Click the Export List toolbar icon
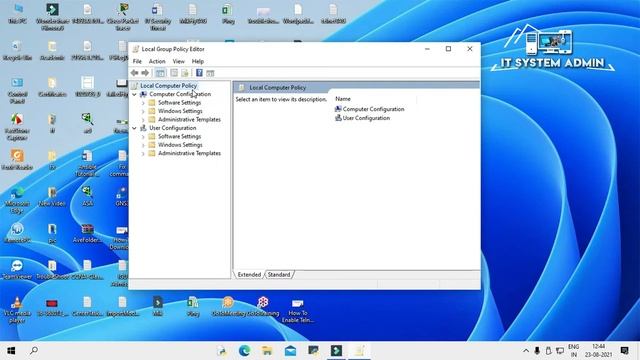The width and height of the screenshot is (640, 360). [x=185, y=73]
